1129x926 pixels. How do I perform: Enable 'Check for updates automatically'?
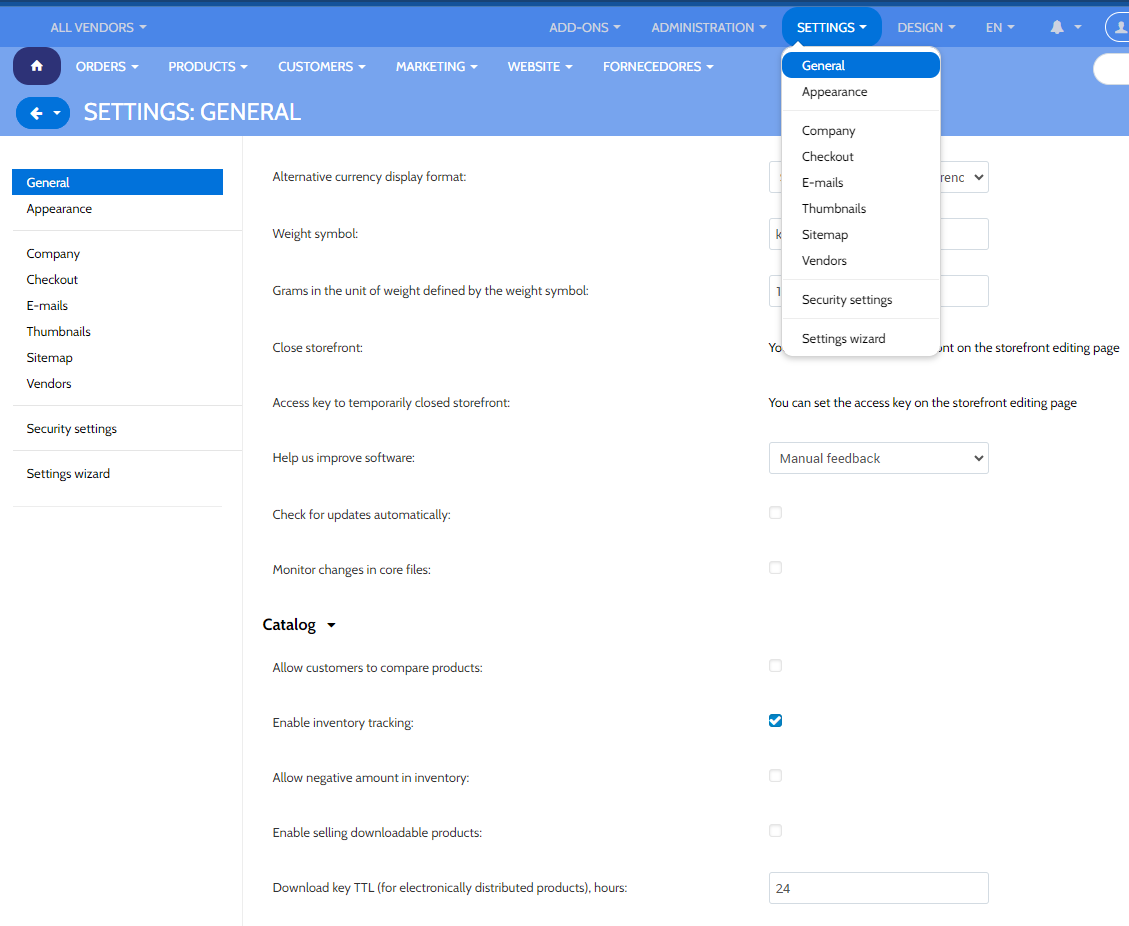click(775, 512)
